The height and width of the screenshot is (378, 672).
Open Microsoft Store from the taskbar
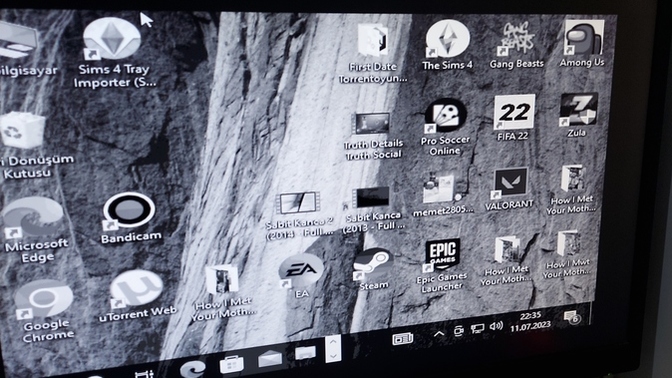click(231, 364)
